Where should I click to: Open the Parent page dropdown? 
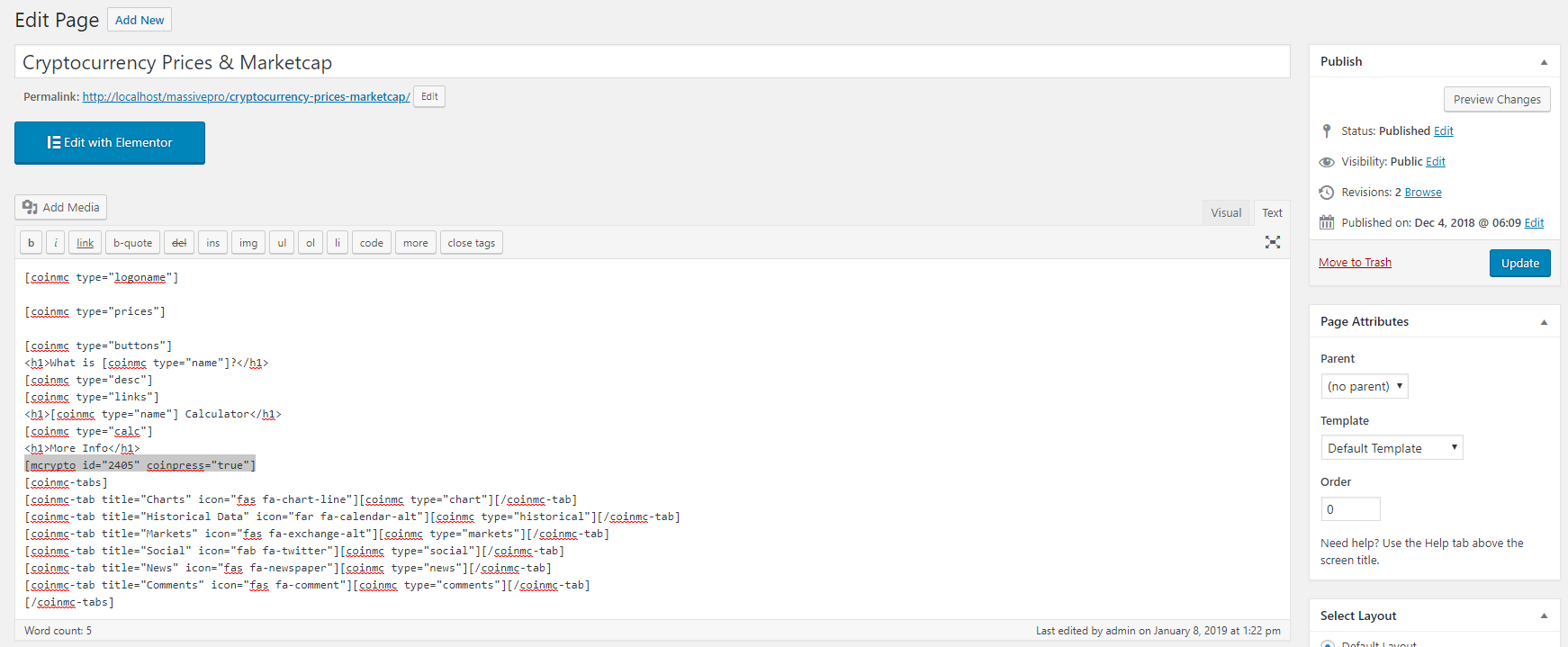[1365, 386]
